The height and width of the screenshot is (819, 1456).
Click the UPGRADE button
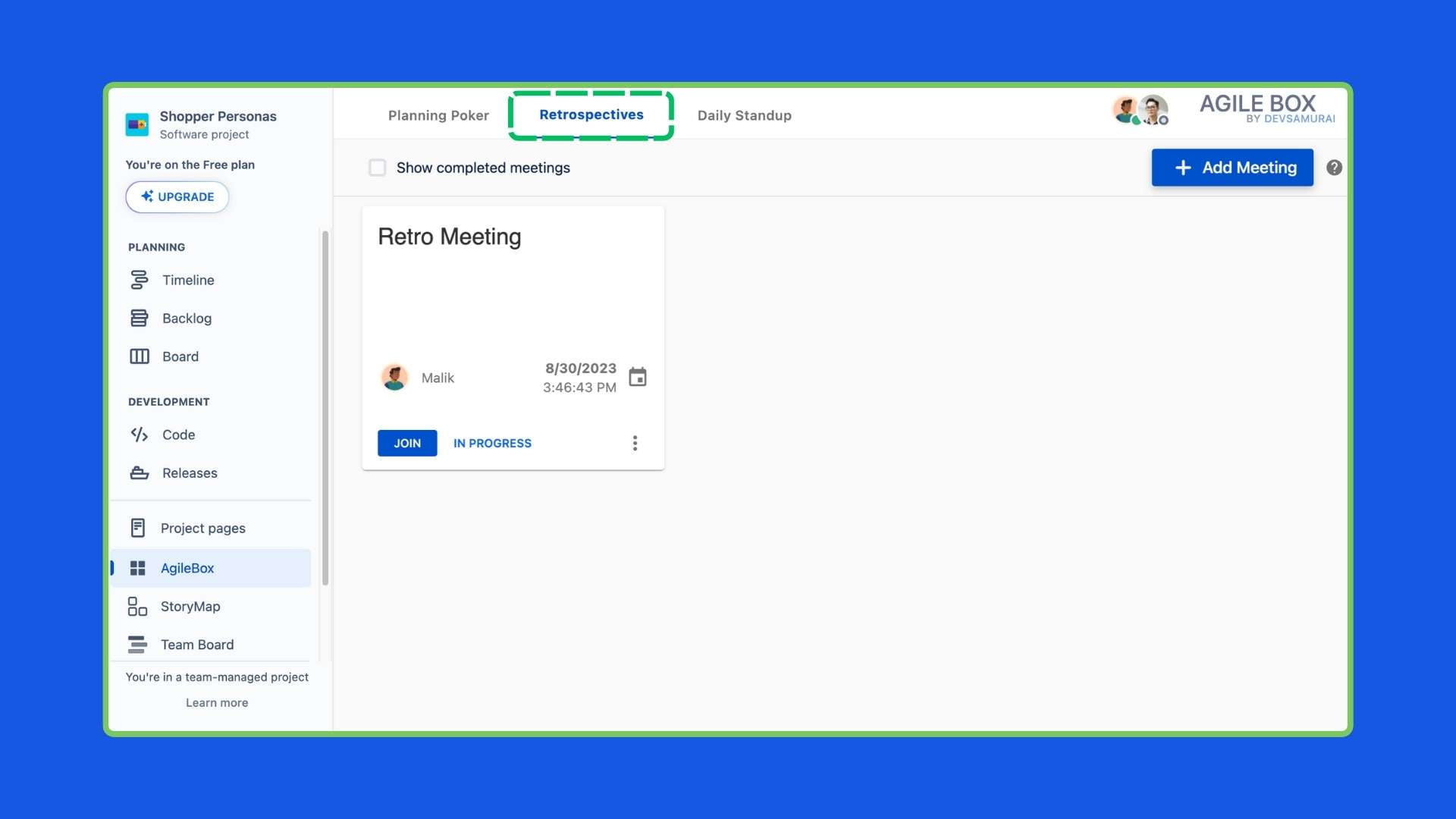point(177,196)
